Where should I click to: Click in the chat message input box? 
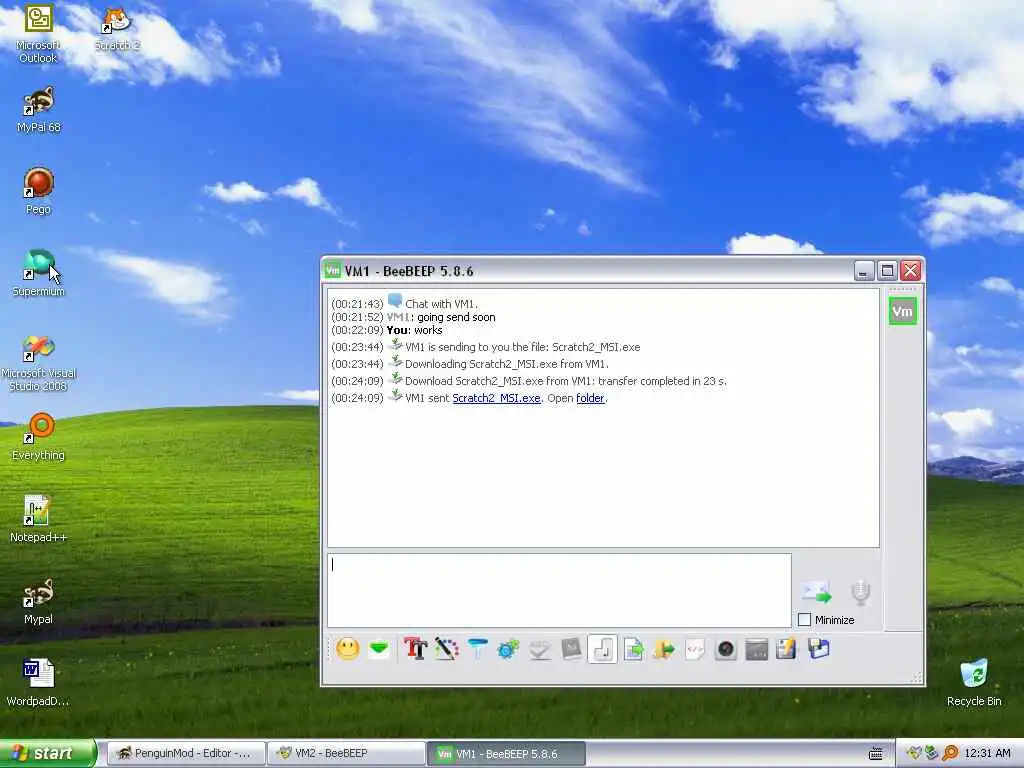[559, 590]
